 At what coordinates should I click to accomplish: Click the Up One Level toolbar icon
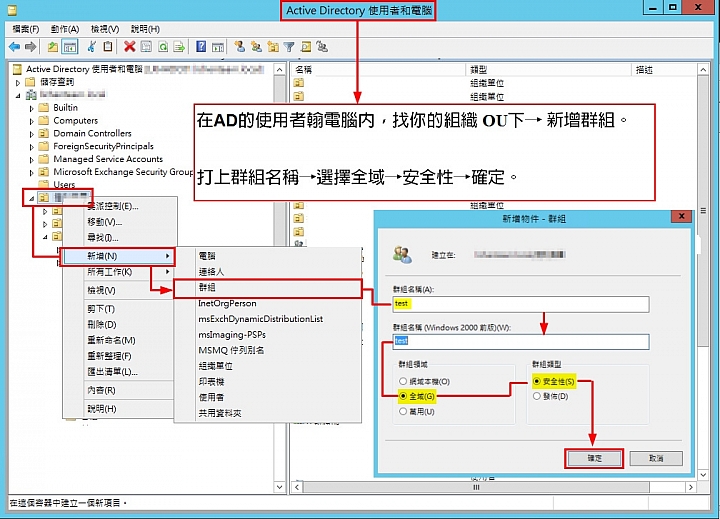click(x=53, y=46)
